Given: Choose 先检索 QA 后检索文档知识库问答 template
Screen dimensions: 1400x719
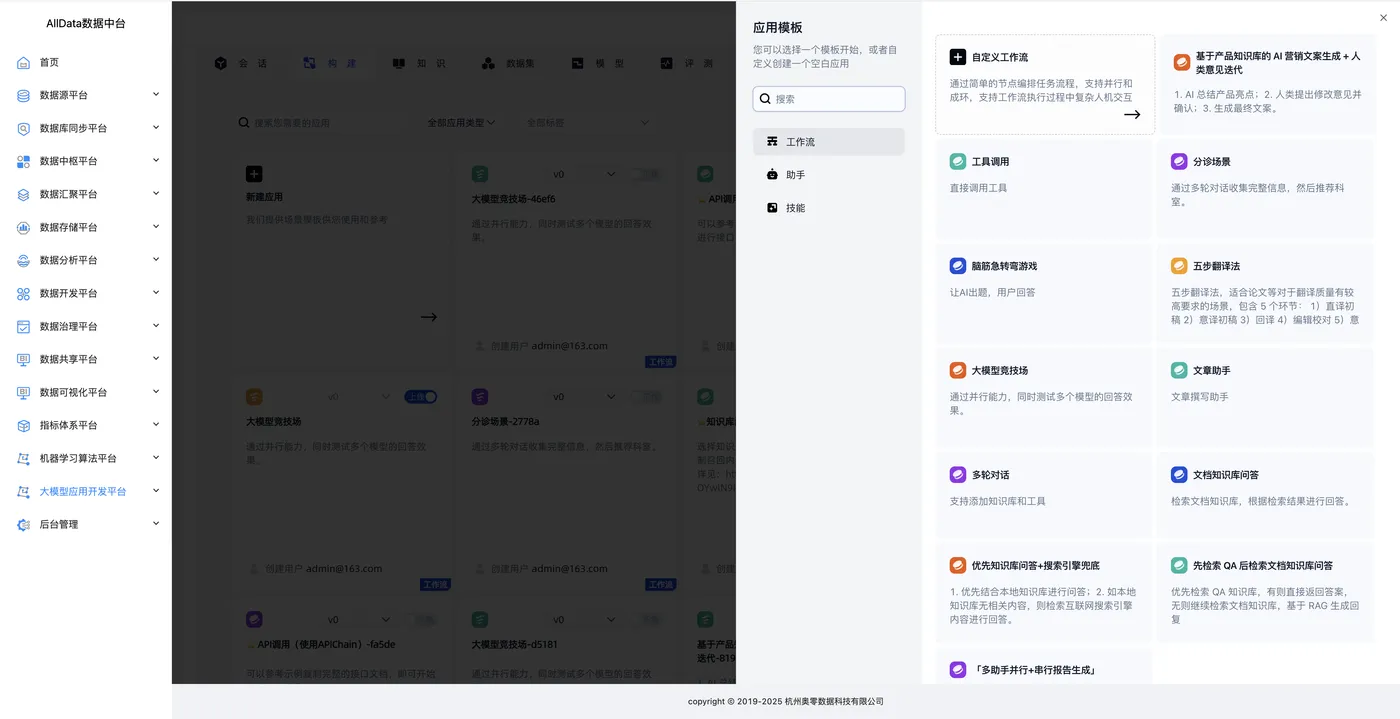Looking at the screenshot, I should click(x=1265, y=592).
